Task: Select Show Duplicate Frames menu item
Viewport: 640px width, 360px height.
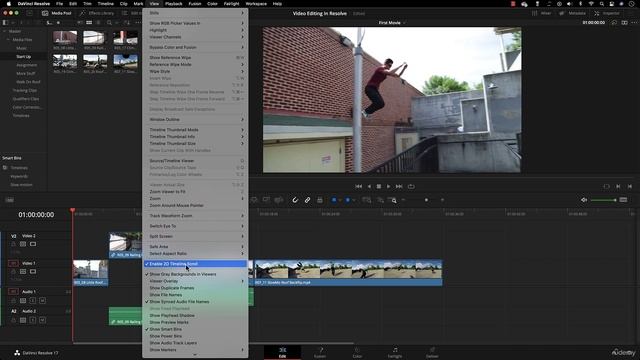Action: [195, 288]
